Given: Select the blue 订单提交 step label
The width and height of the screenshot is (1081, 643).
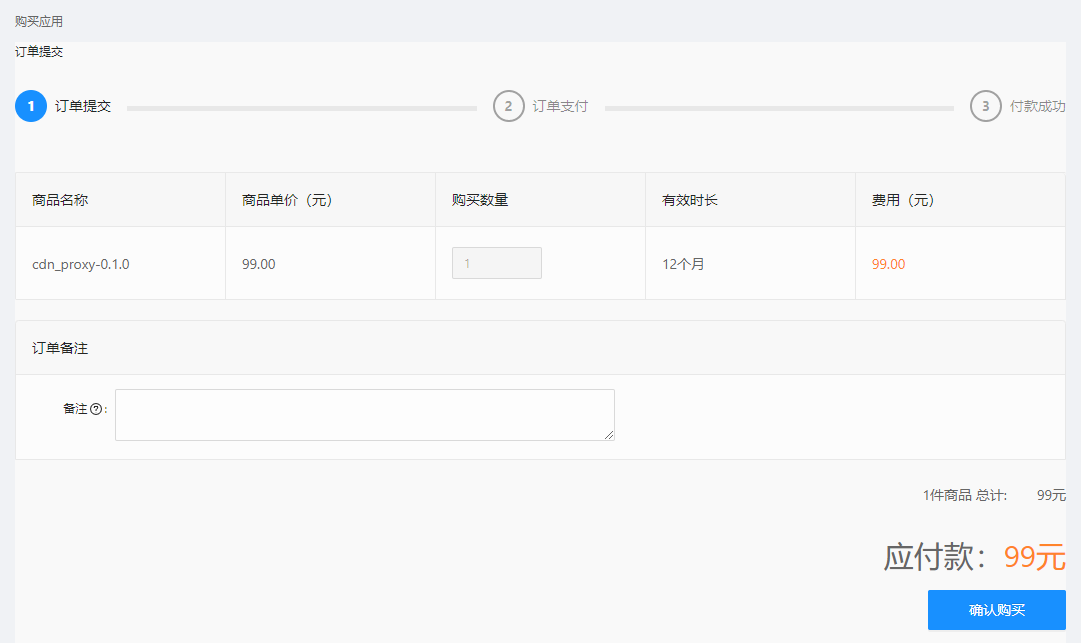Looking at the screenshot, I should 83,106.
